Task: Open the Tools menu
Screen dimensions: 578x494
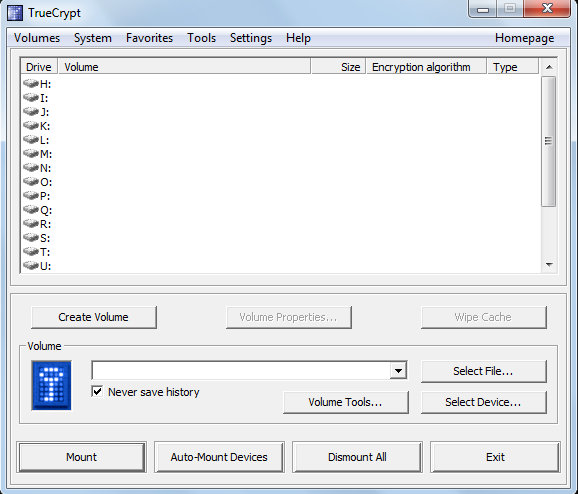Action: pos(201,38)
